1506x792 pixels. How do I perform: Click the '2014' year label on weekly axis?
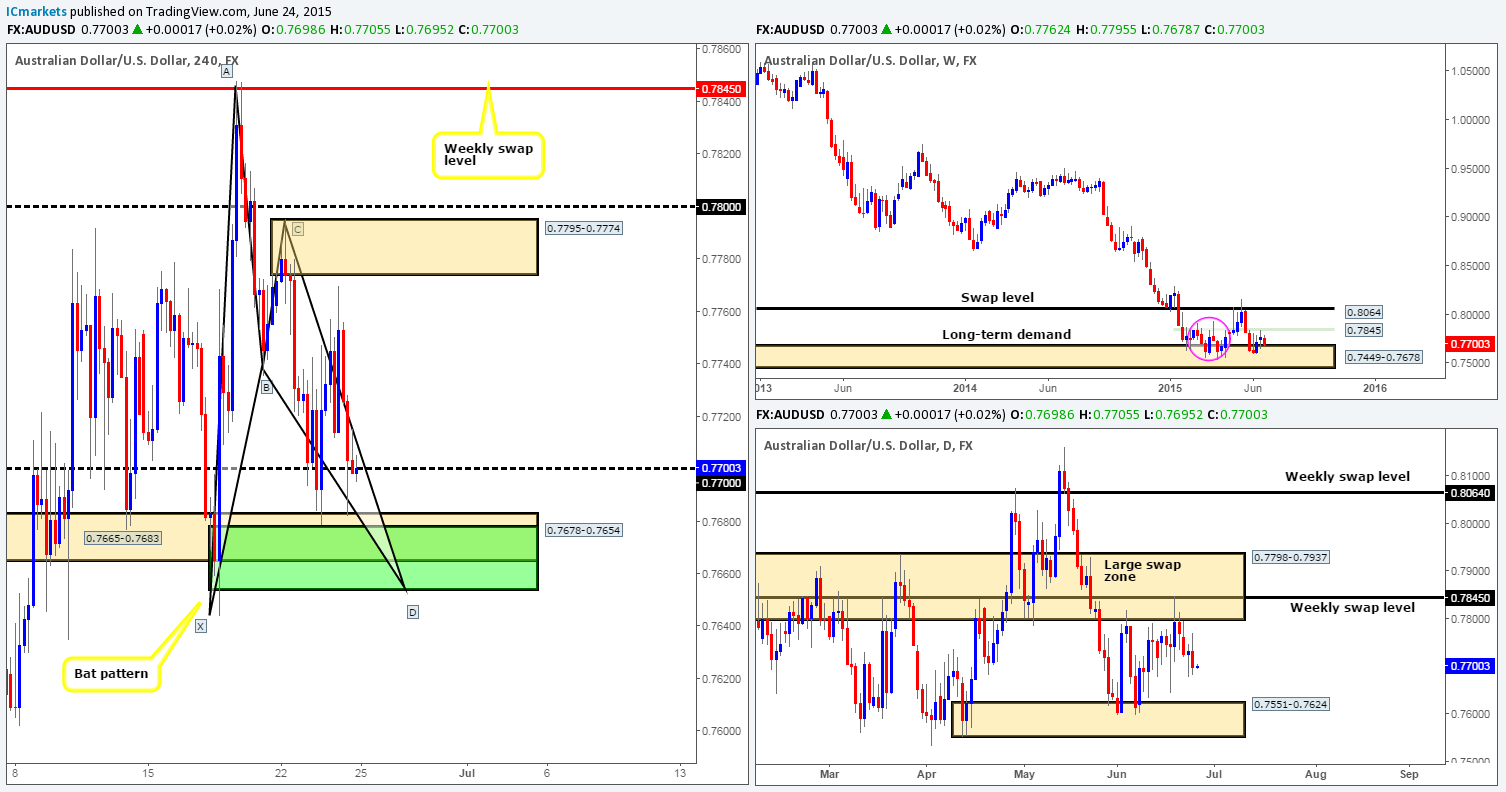point(965,388)
